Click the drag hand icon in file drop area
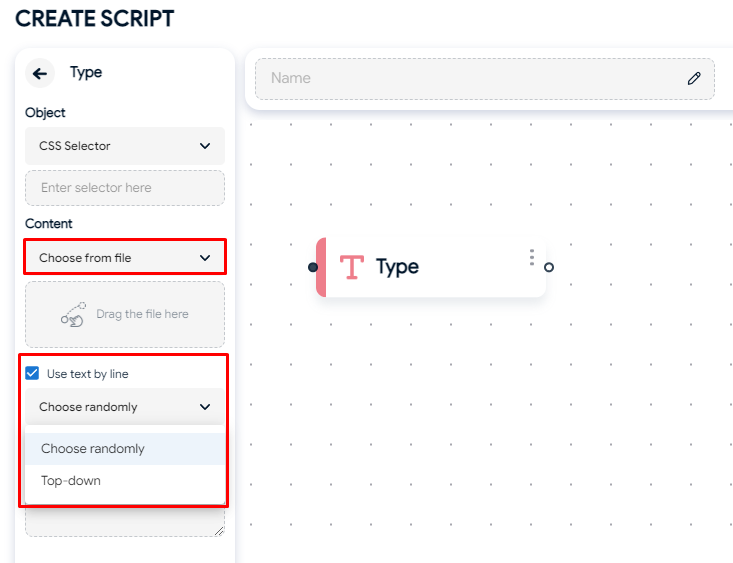The height and width of the screenshot is (563, 733). 73,314
